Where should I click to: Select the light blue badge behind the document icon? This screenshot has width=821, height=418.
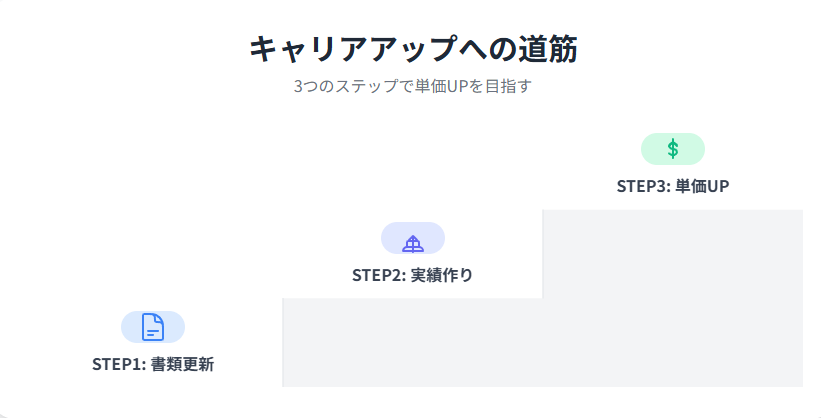click(153, 327)
